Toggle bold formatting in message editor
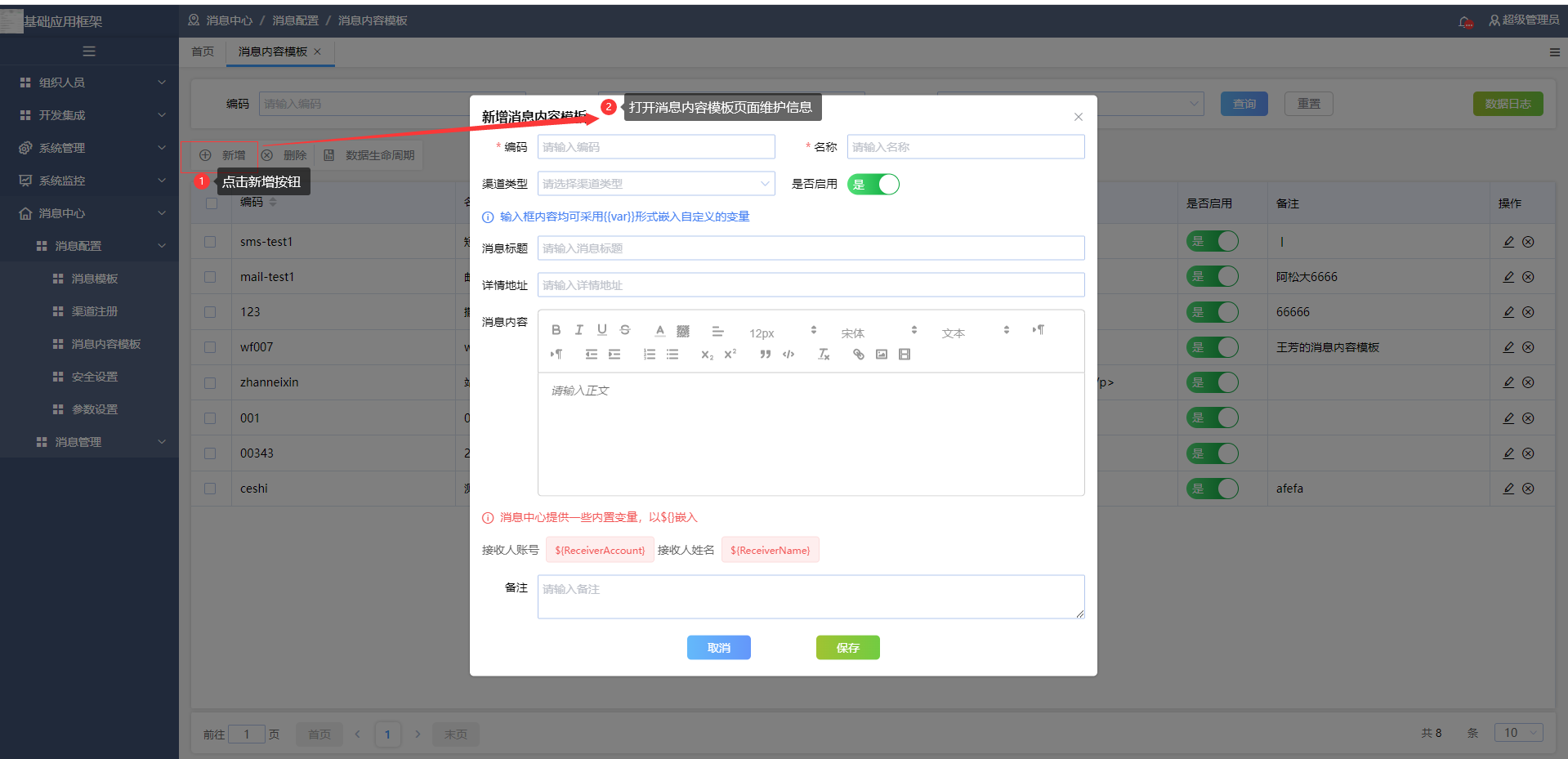Image resolution: width=1568 pixels, height=759 pixels. 556,330
